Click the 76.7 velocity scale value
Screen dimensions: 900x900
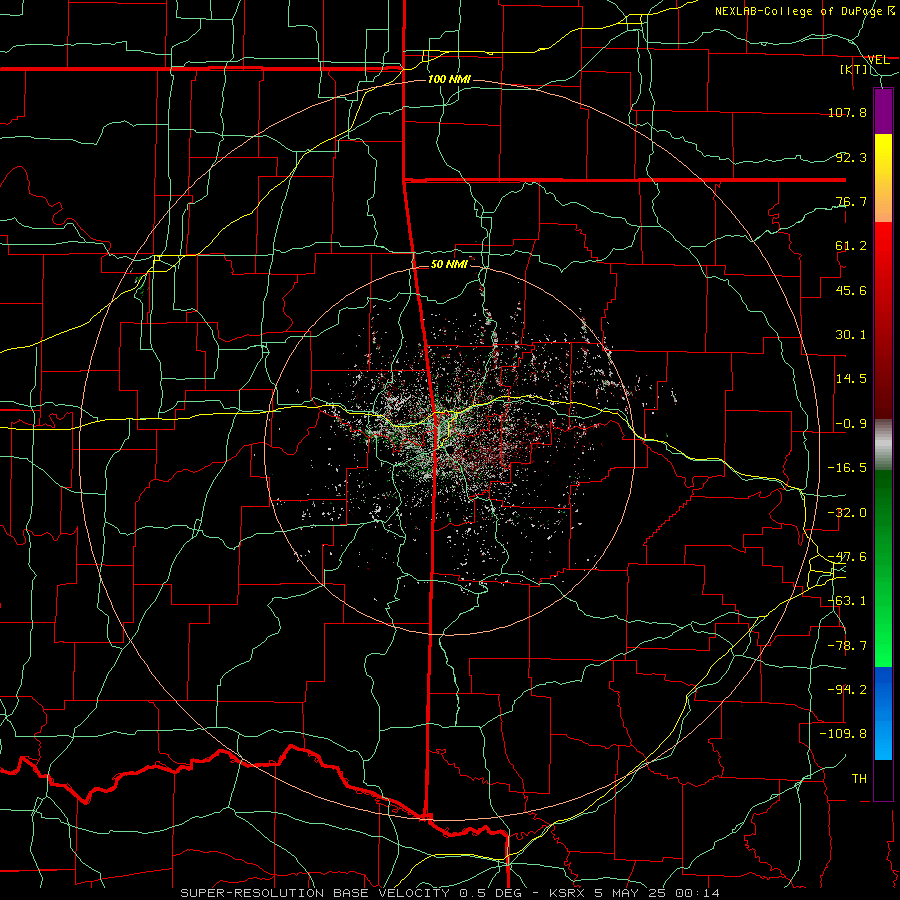pyautogui.click(x=851, y=201)
